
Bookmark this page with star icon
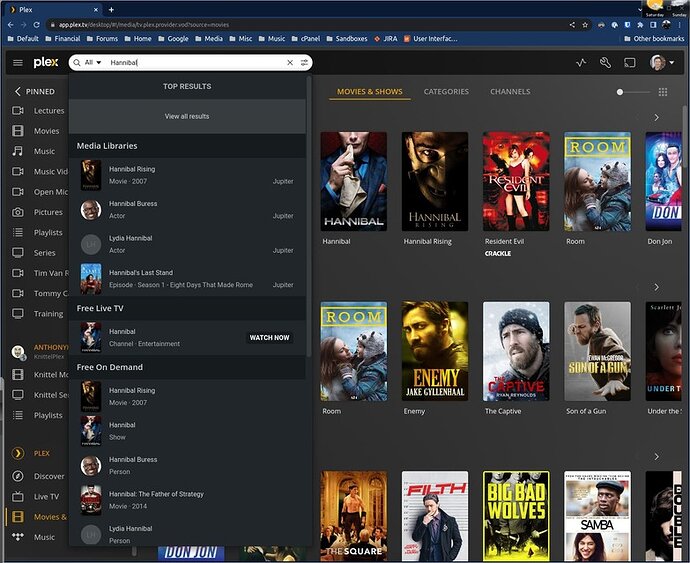tap(585, 25)
